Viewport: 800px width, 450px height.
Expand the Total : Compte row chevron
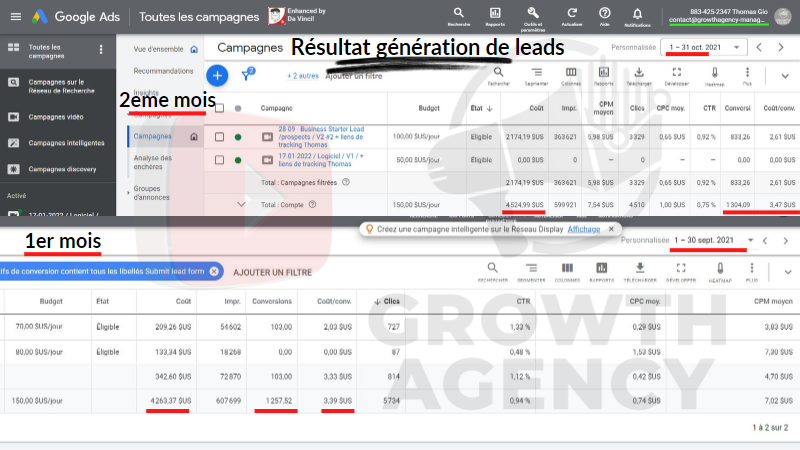pos(241,204)
